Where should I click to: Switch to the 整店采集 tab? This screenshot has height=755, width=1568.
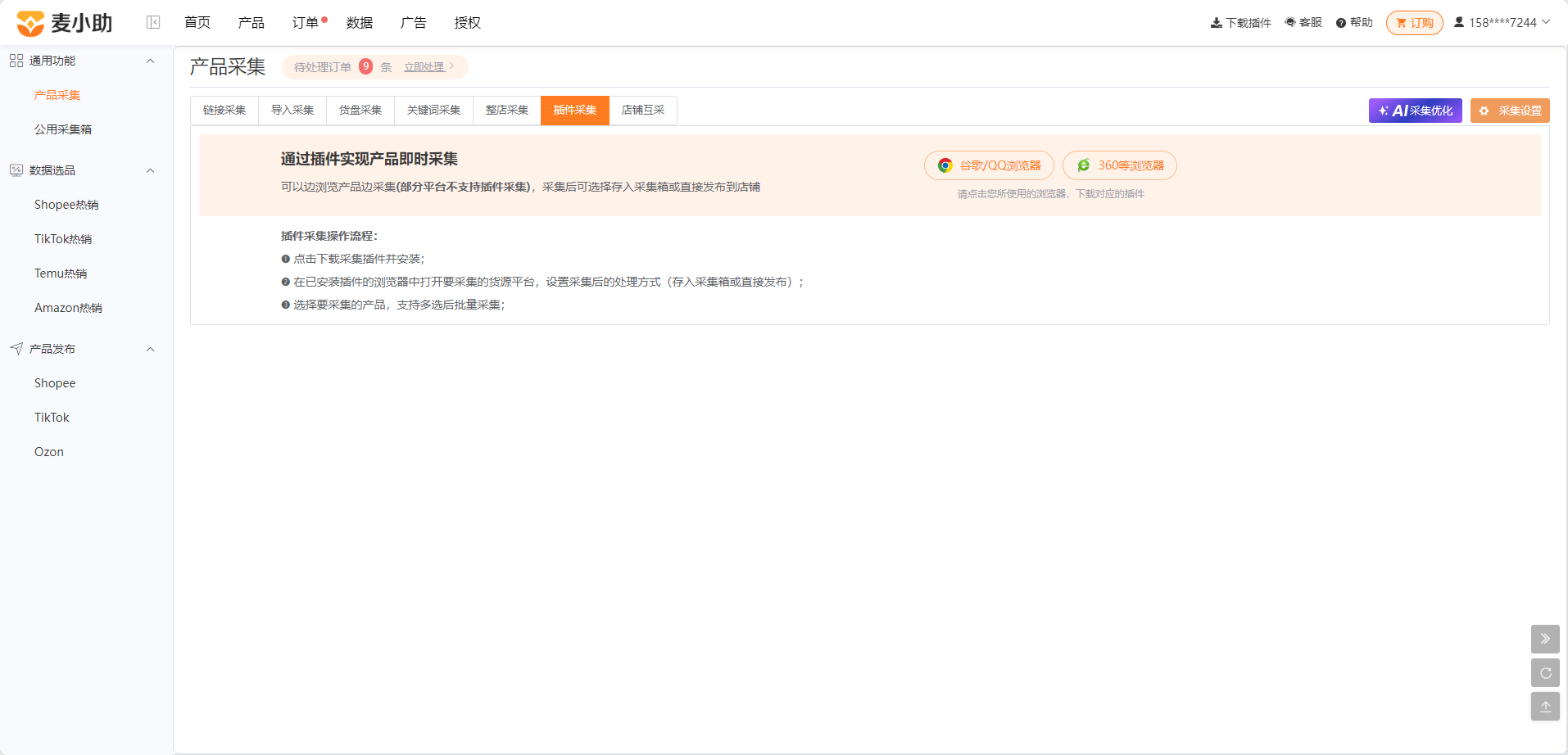(x=507, y=111)
